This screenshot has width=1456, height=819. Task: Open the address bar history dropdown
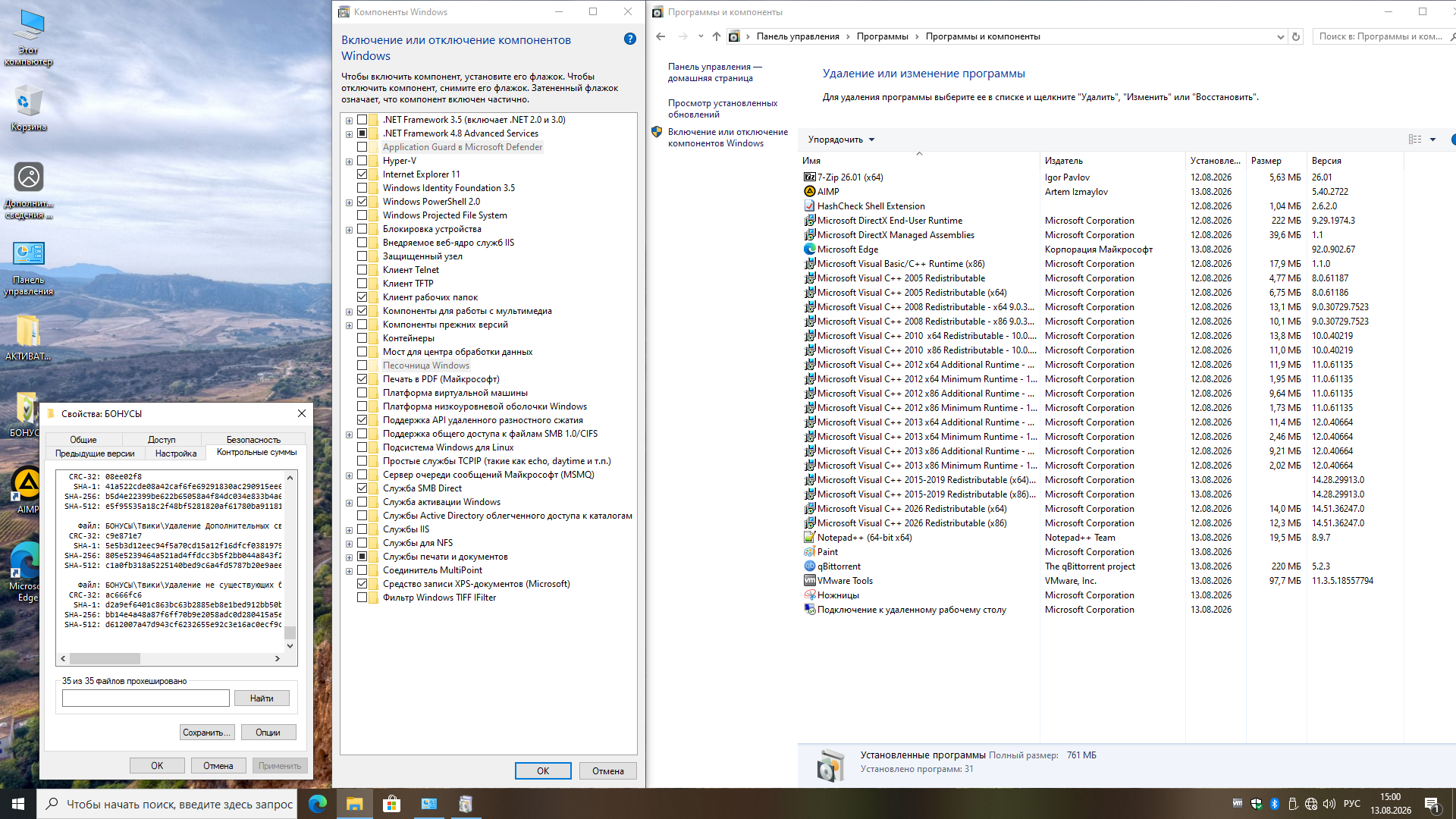point(1280,36)
